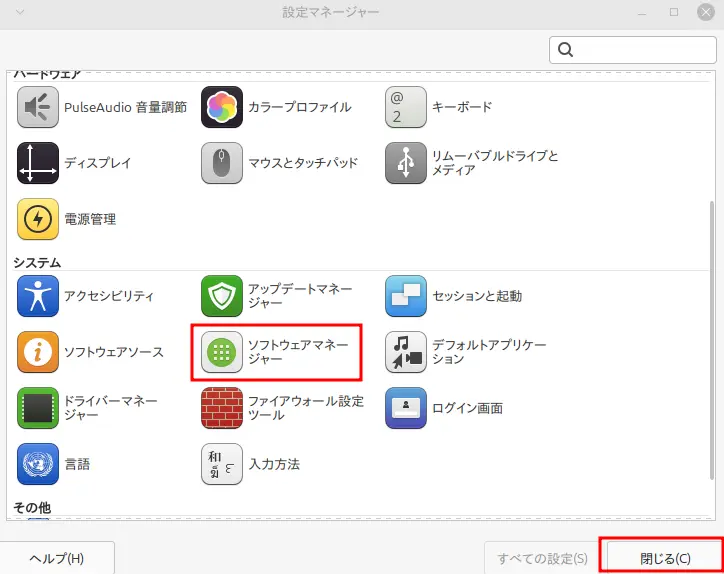Open ファイアウォール設定ツール brick wall icon

(x=222, y=408)
